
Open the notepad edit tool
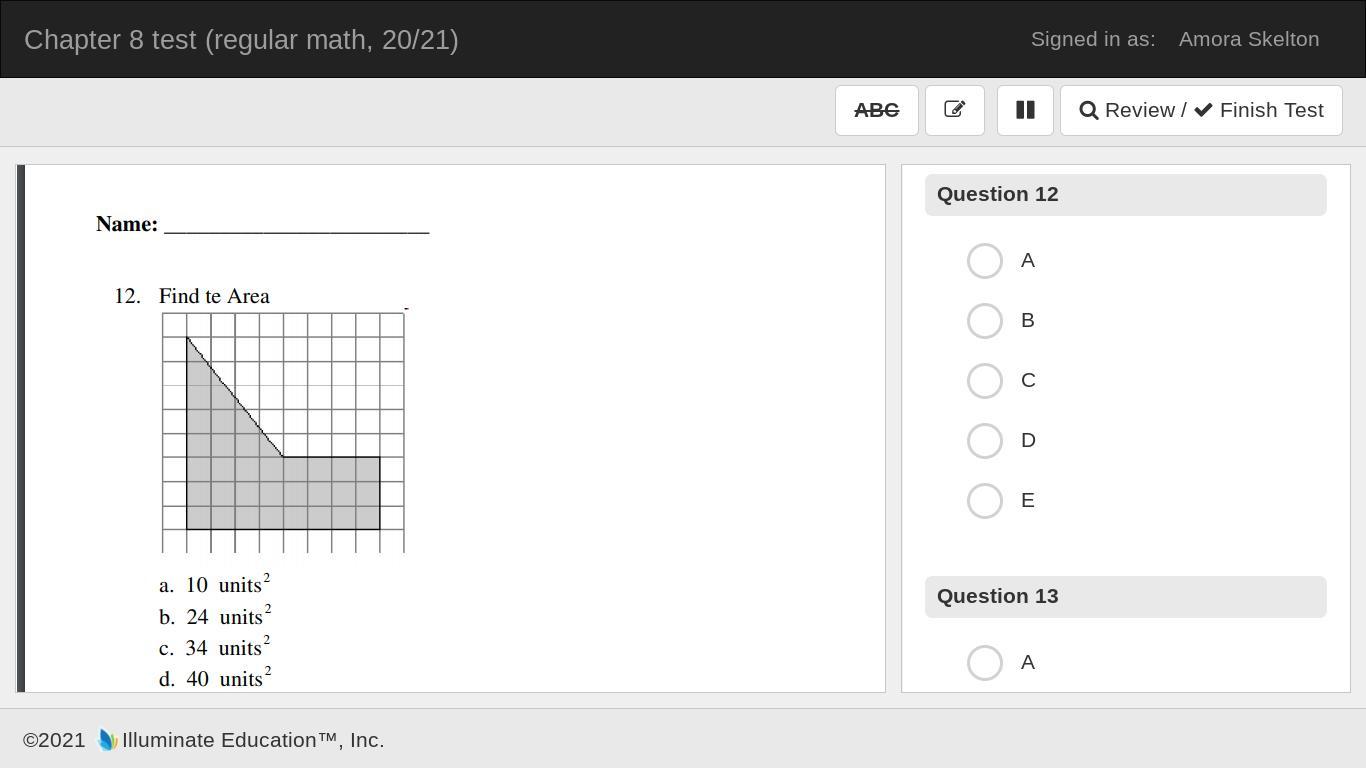pyautogui.click(x=954, y=110)
